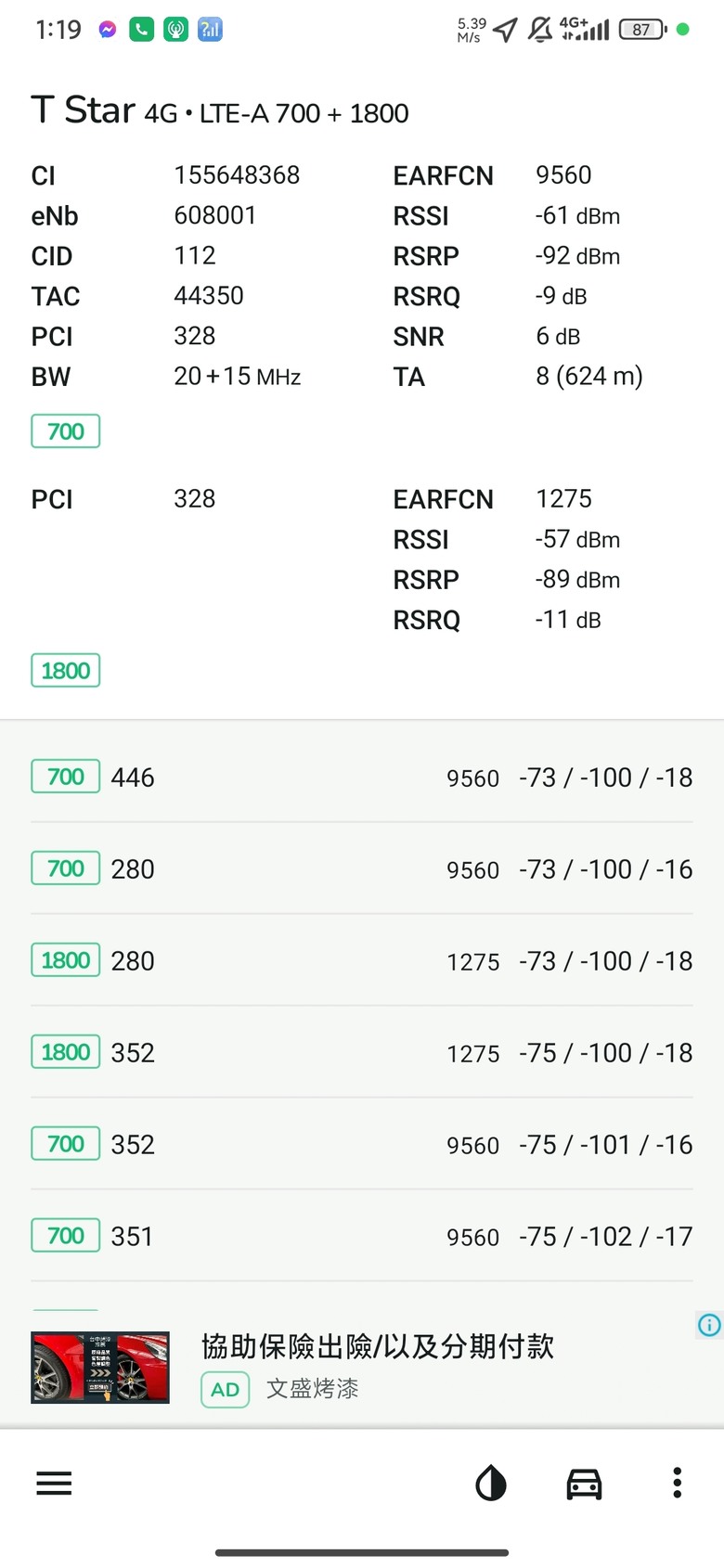Tap the Messenger notification icon in status bar
The width and height of the screenshot is (724, 1568).
108,30
